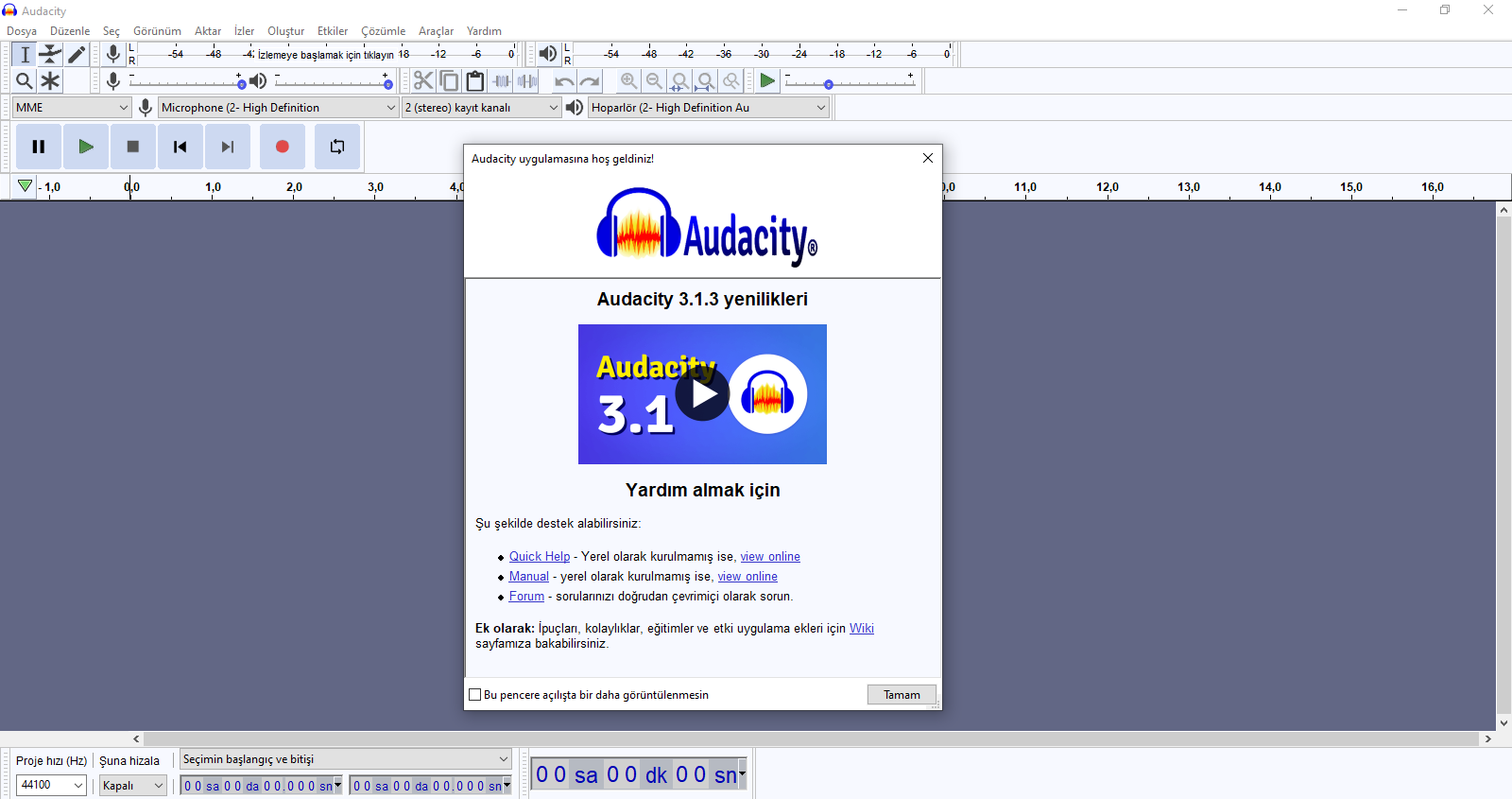Adjust the playback volume slider
Viewport: 1512px width, 799px height.
tap(334, 82)
